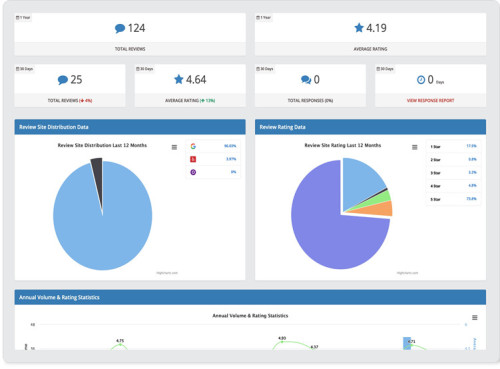Select the 5 Star legend row

coord(453,199)
